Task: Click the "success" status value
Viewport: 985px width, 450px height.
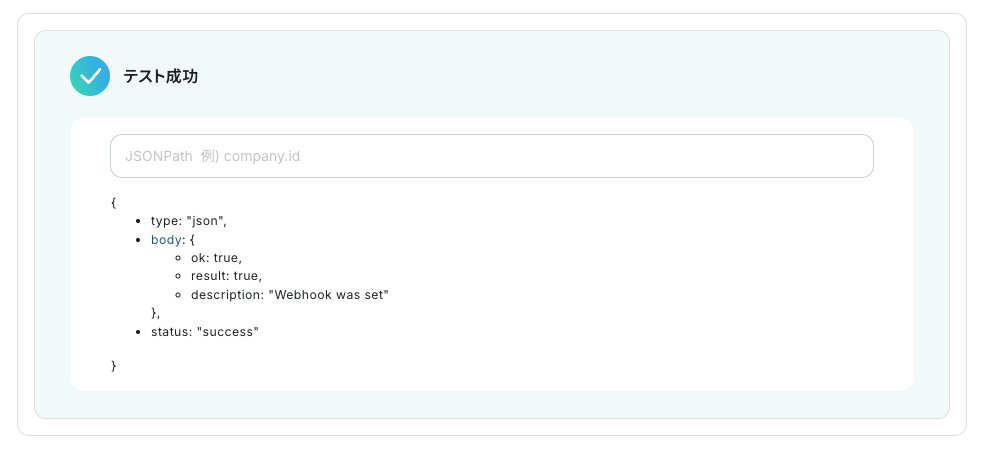Action: pos(227,331)
